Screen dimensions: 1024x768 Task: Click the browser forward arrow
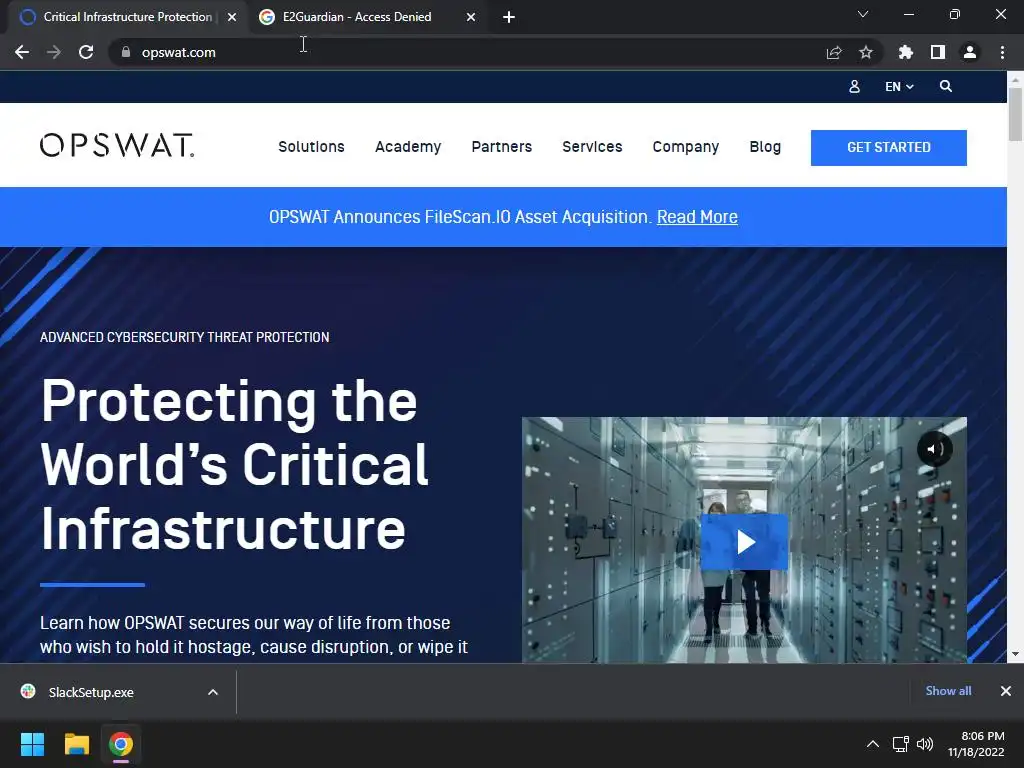click(54, 52)
